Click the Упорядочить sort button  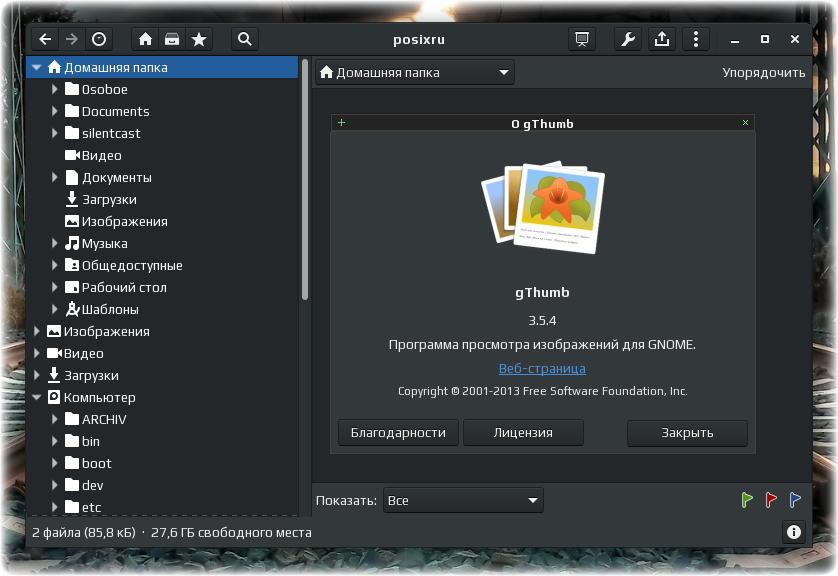point(764,72)
